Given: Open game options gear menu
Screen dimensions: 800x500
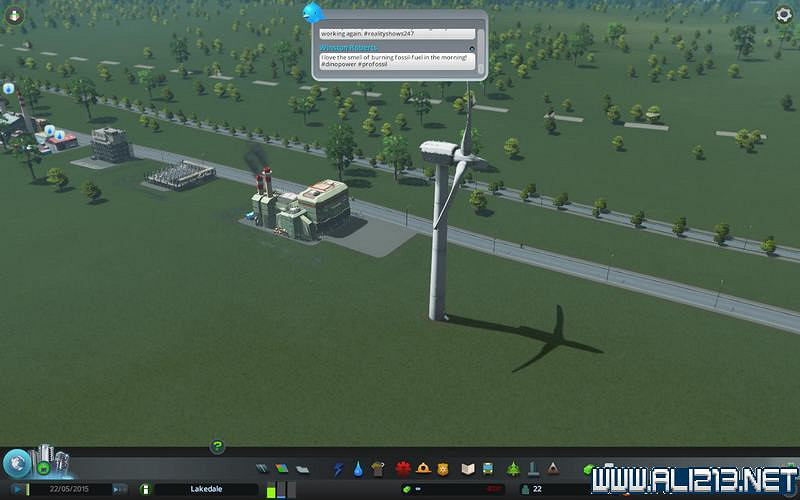Looking at the screenshot, I should click(x=784, y=14).
